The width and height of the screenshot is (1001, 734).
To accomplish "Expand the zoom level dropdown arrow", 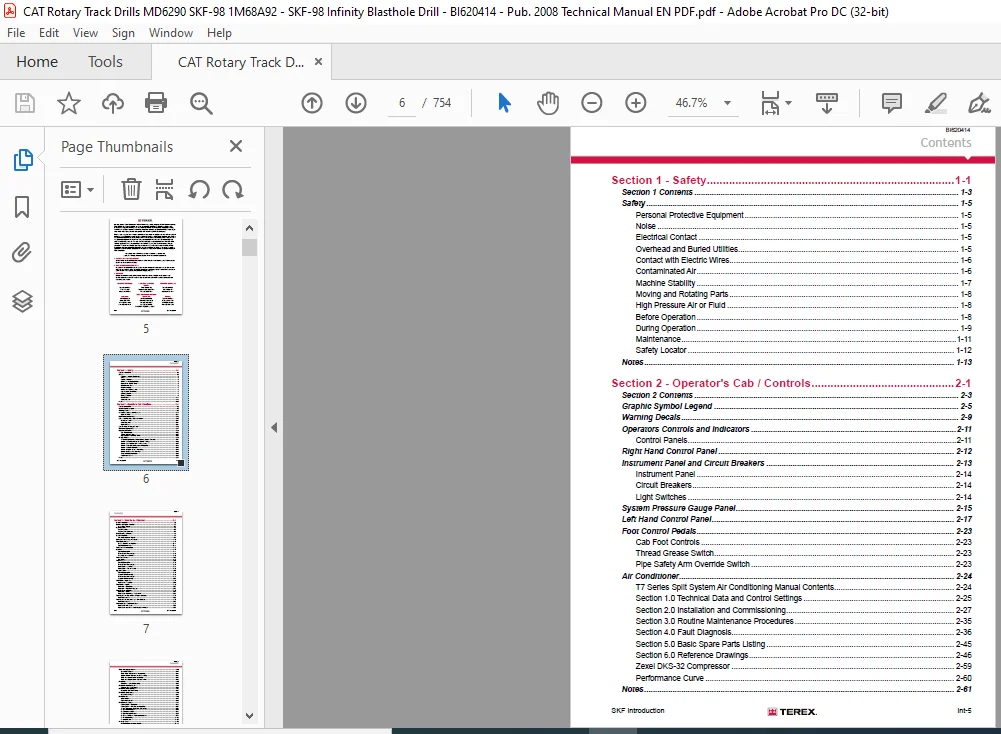I will [x=727, y=103].
